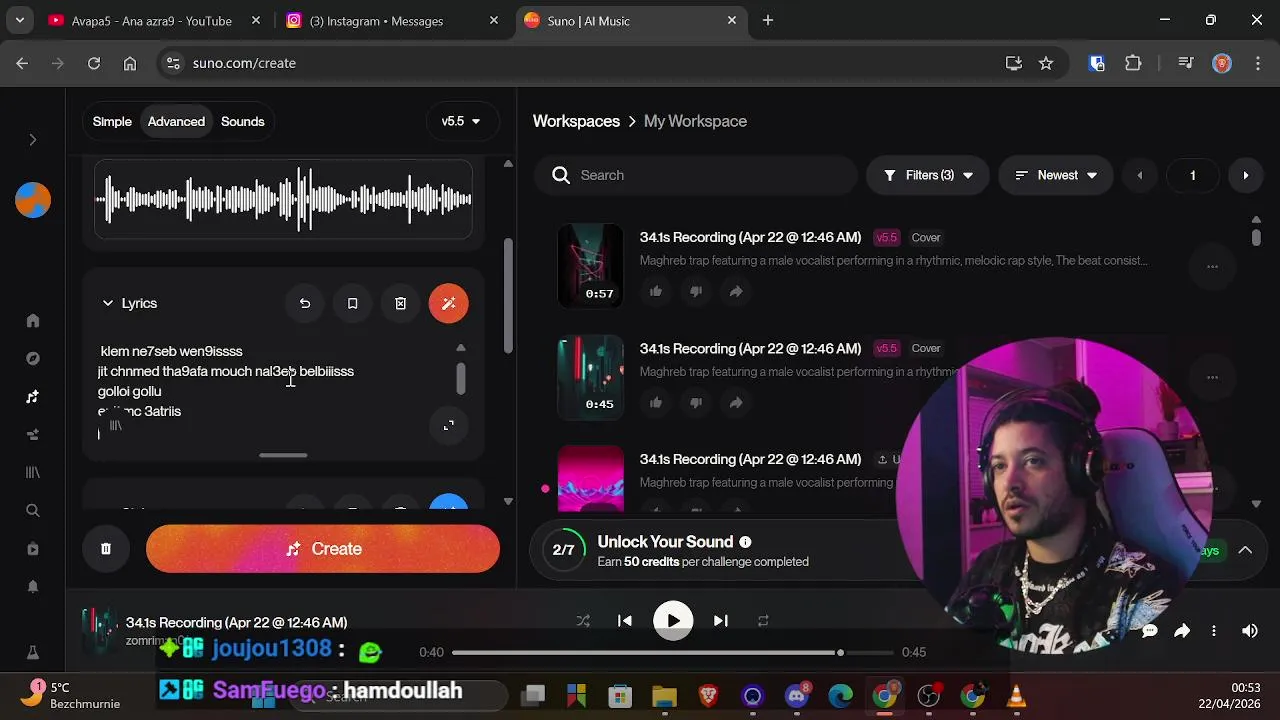The width and height of the screenshot is (1280, 720).
Task: Skip to the next track
Action: coord(720,621)
